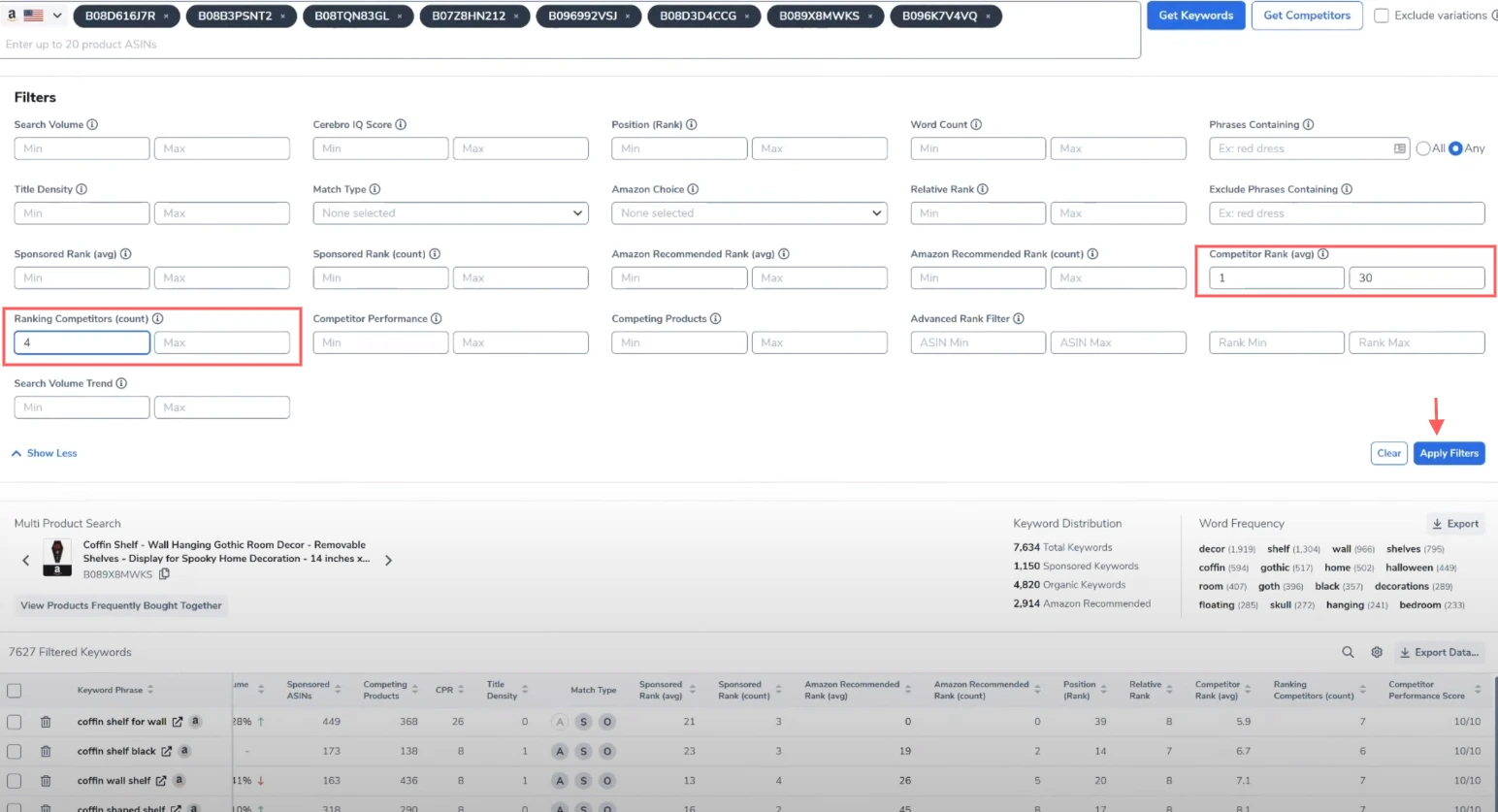The height and width of the screenshot is (812, 1498).
Task: Open the Match Type dropdown
Action: [450, 213]
